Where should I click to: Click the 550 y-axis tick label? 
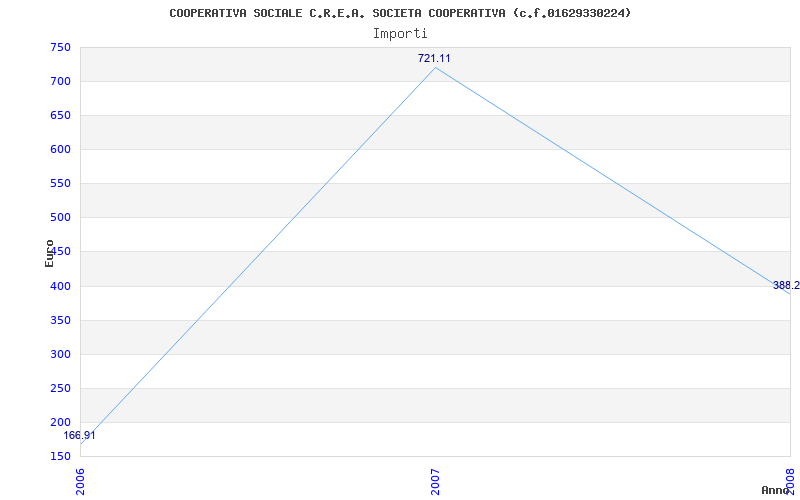point(60,184)
